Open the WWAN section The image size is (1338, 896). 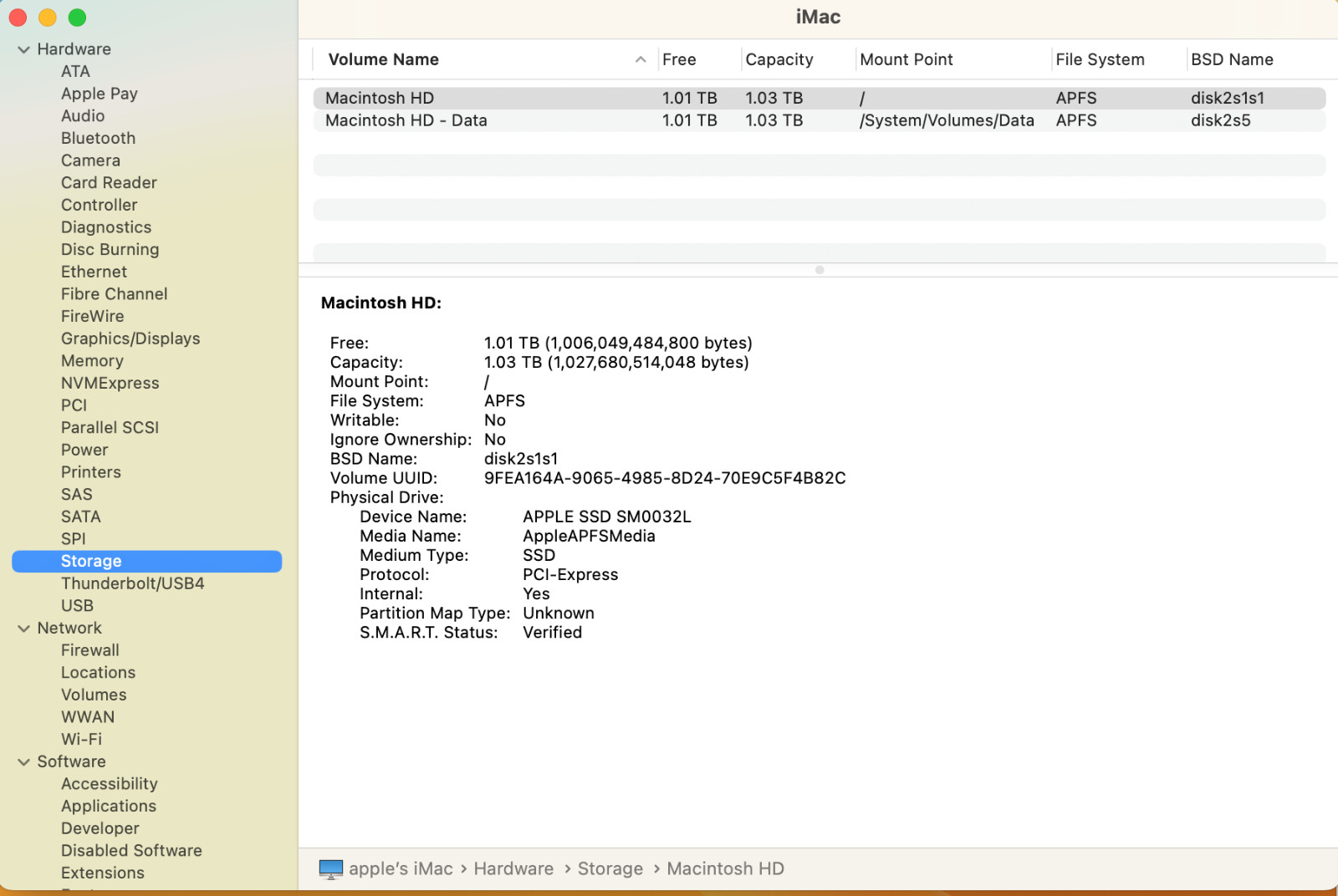pyautogui.click(x=88, y=717)
